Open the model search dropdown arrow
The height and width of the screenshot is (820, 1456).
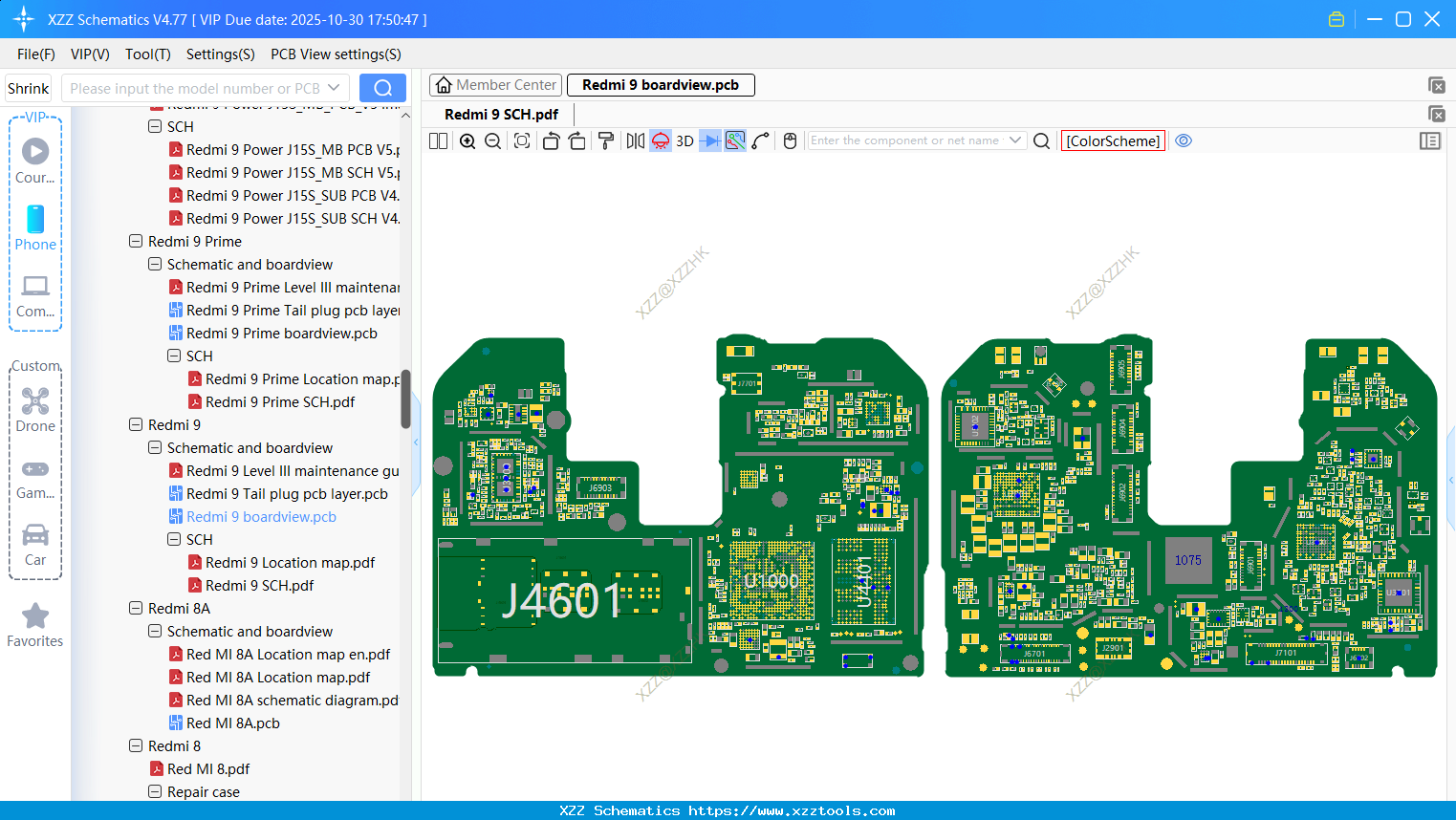pyautogui.click(x=334, y=88)
